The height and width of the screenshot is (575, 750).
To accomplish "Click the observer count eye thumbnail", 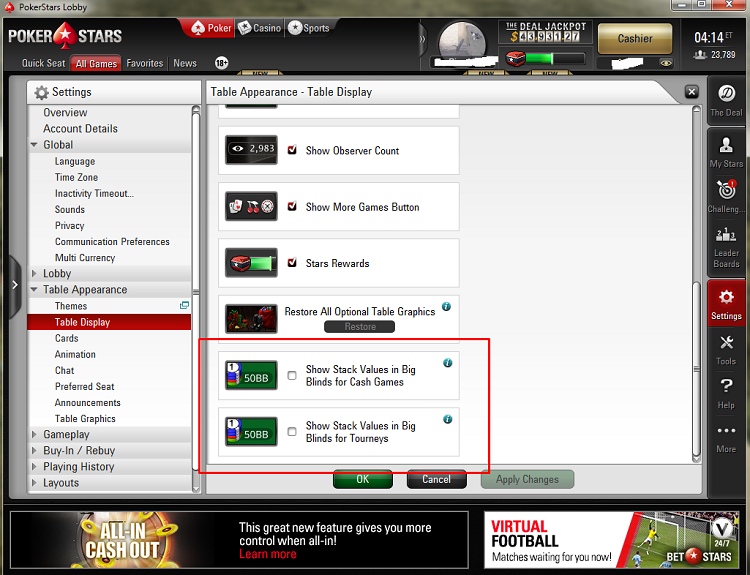I will coord(251,150).
